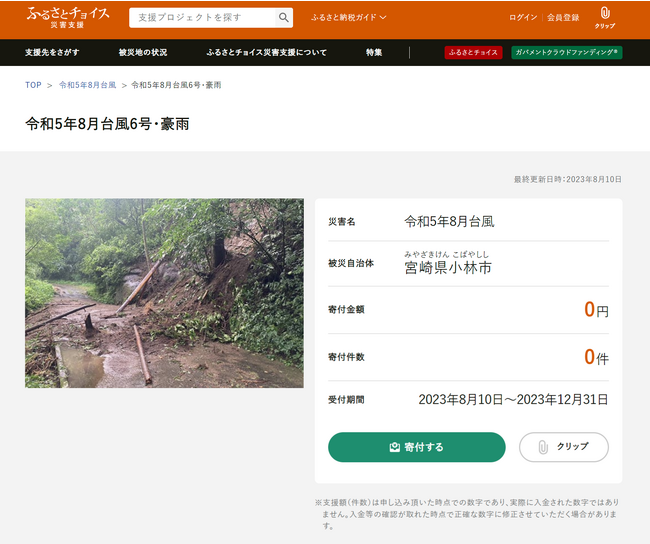Open the ログイン link
The height and width of the screenshot is (544, 650).
pos(522,18)
